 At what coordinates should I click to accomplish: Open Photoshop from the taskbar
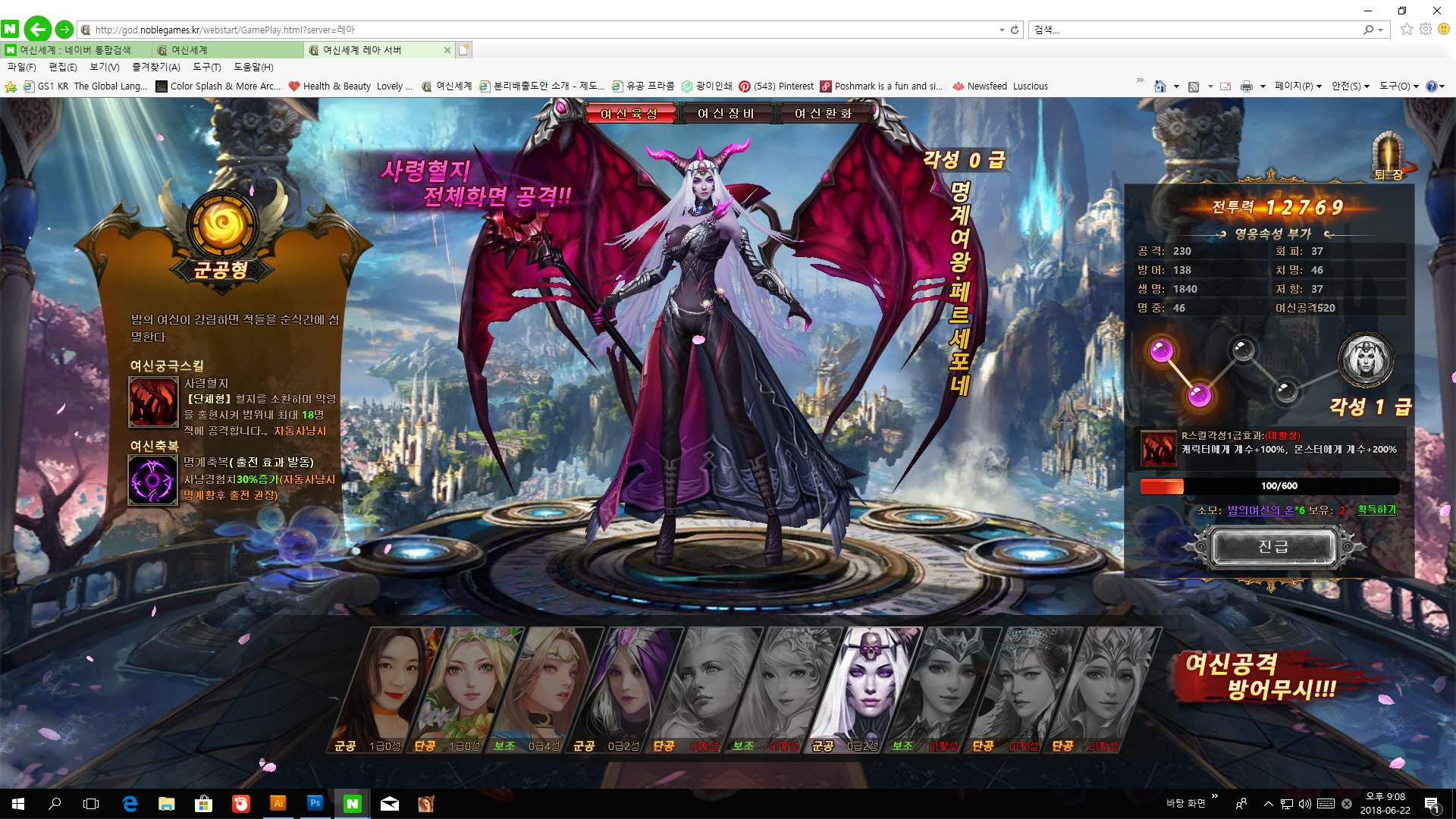coord(315,804)
